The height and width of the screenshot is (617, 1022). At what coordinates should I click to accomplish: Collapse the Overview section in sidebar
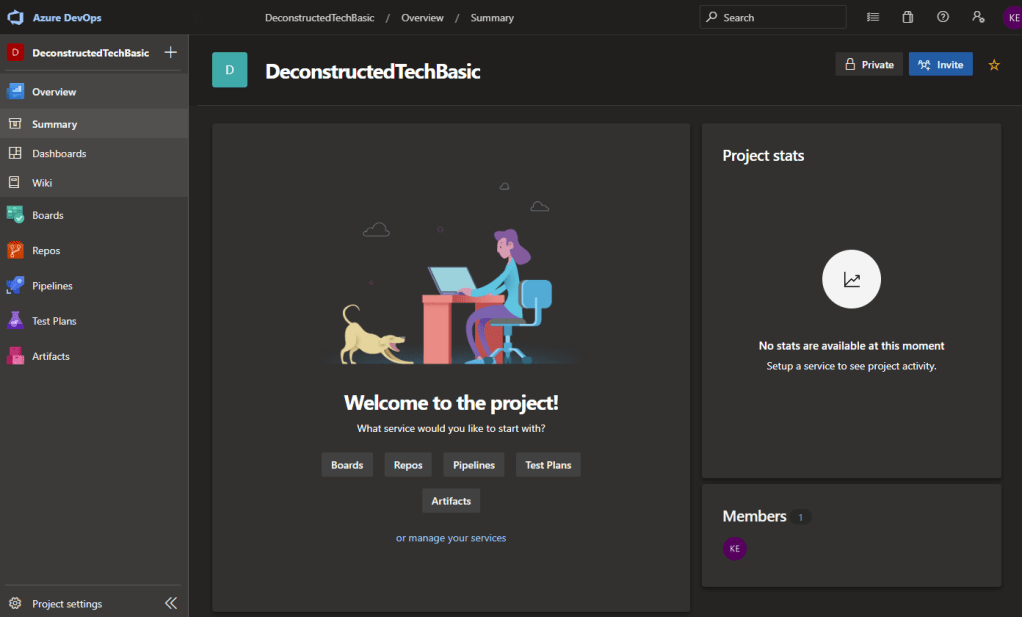(54, 92)
